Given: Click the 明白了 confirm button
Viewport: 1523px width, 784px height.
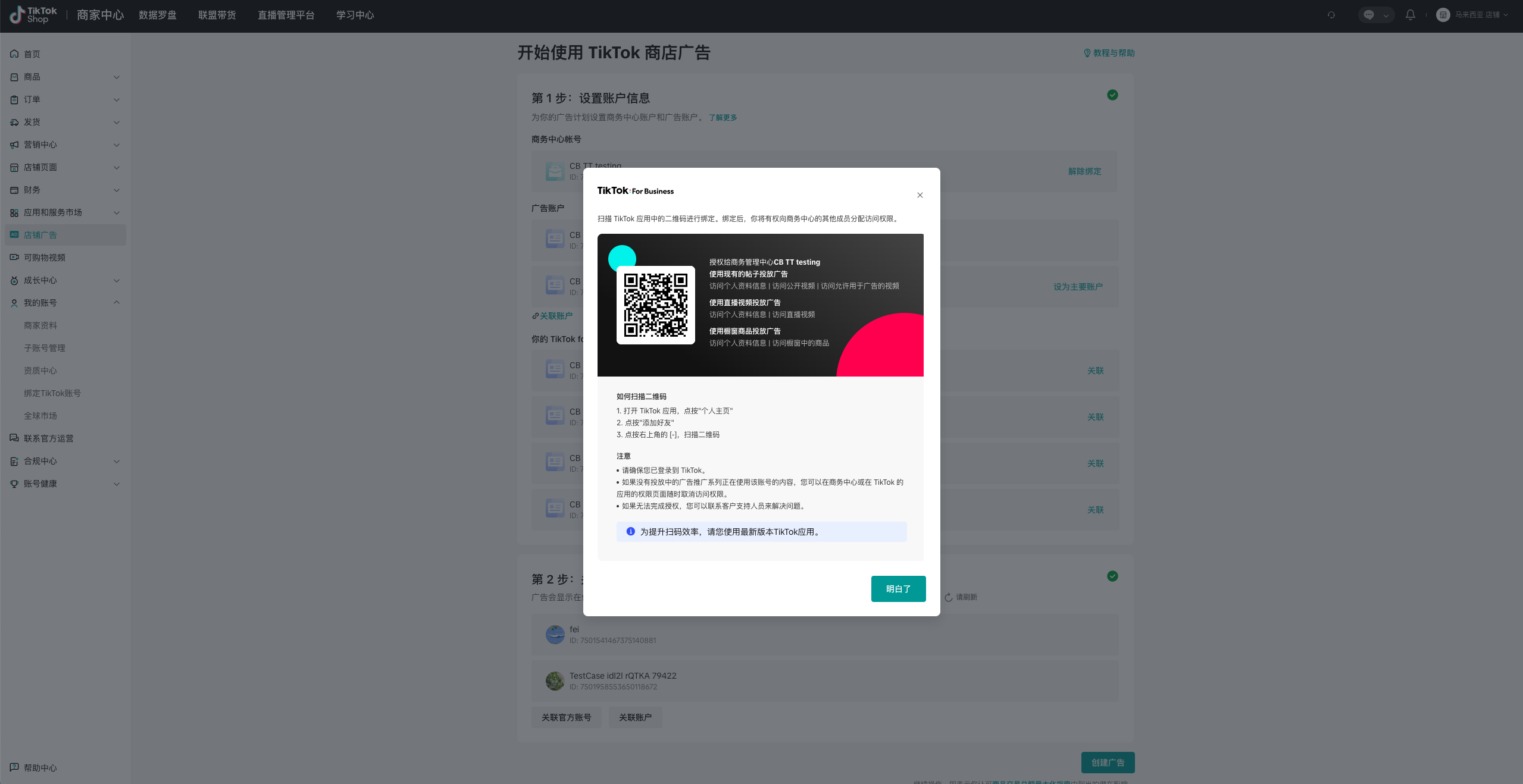Looking at the screenshot, I should click(x=897, y=588).
